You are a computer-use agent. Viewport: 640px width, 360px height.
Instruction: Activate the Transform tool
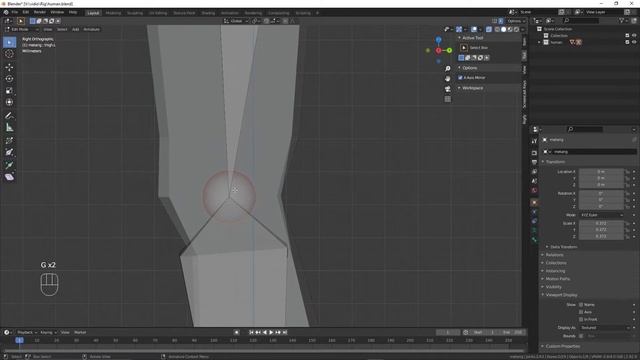(9, 102)
